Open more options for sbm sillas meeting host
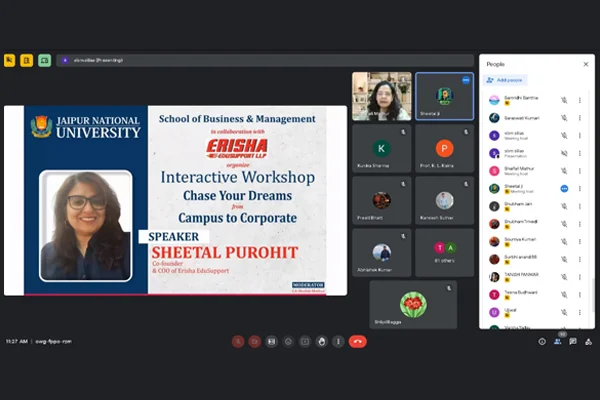 pyautogui.click(x=580, y=136)
